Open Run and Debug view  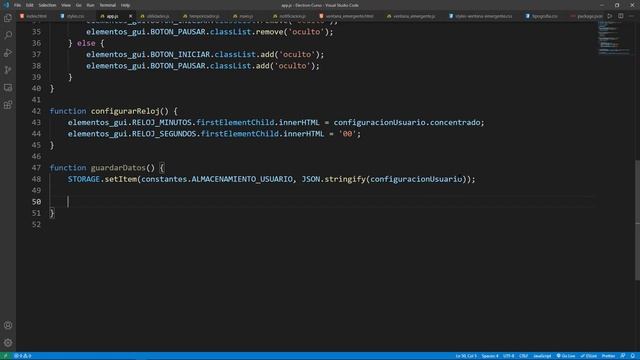[8, 53]
